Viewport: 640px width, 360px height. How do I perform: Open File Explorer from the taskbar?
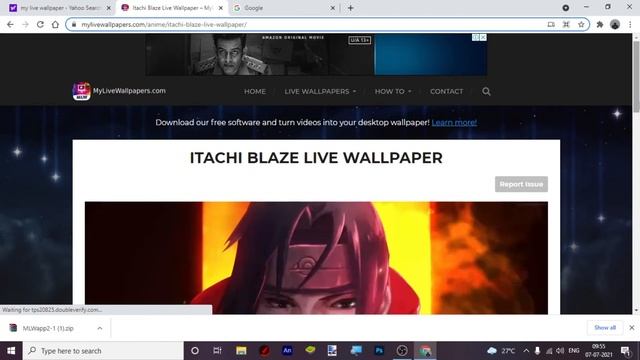point(241,351)
